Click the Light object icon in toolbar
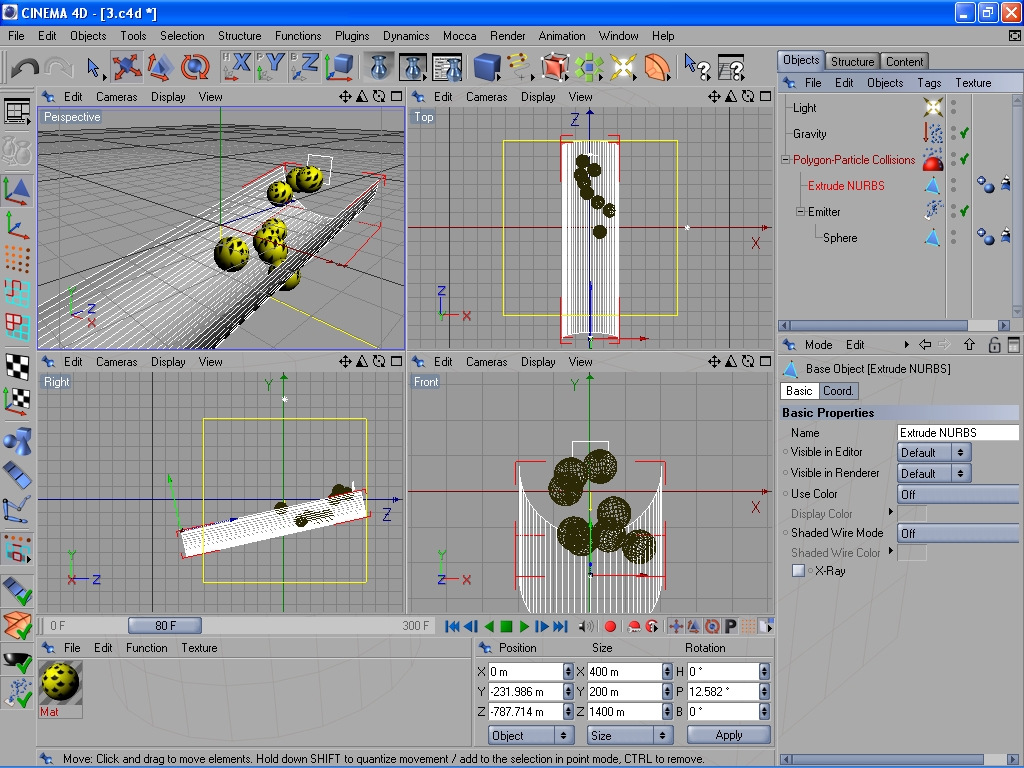 point(623,67)
